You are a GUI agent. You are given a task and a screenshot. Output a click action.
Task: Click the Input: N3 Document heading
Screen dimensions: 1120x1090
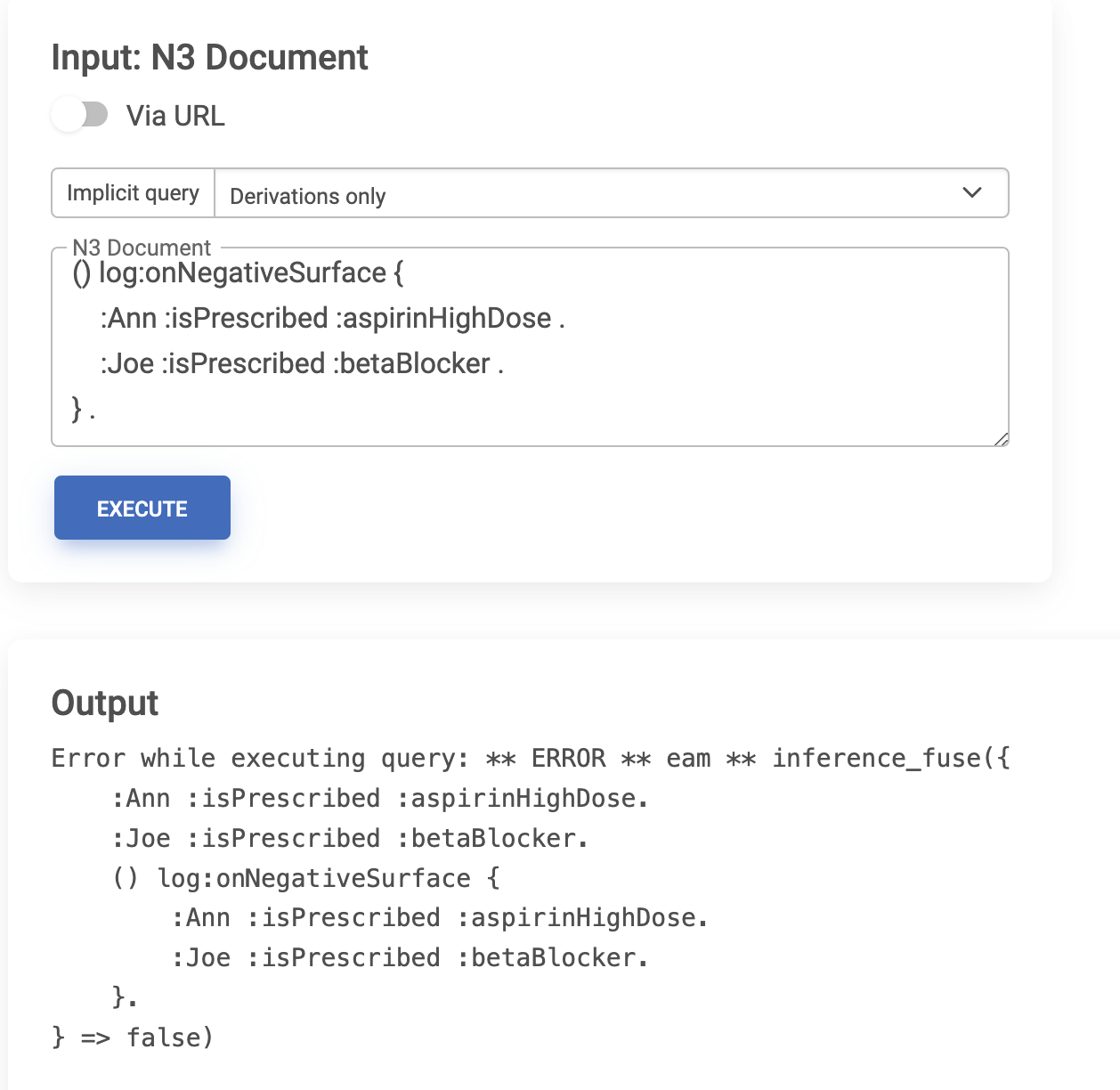tap(209, 58)
